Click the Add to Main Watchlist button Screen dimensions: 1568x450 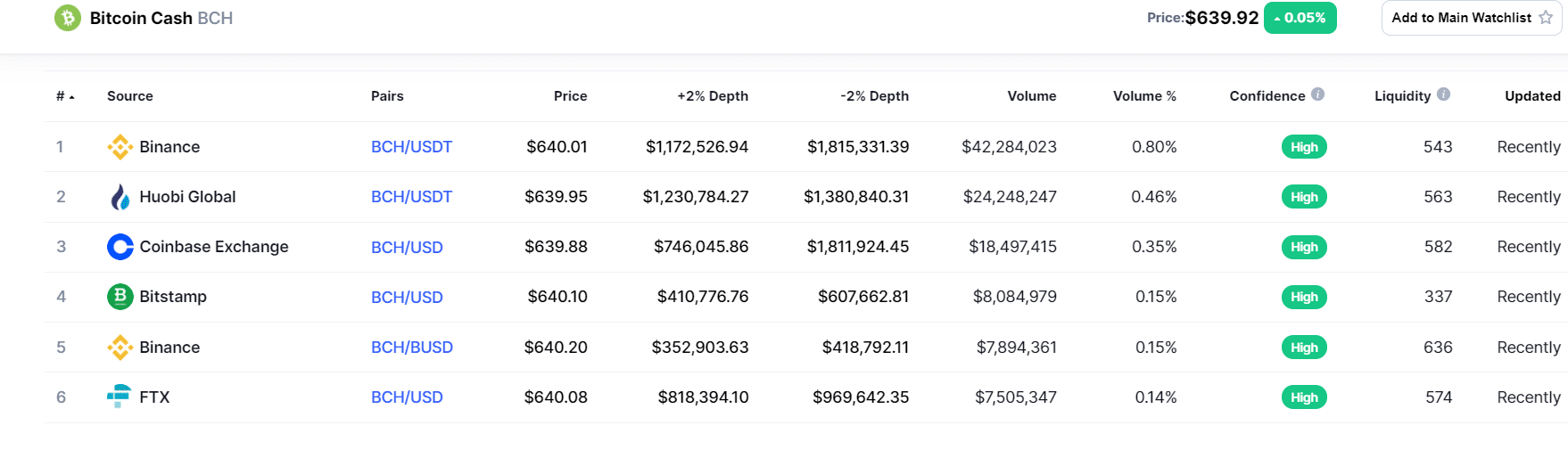(x=1472, y=18)
